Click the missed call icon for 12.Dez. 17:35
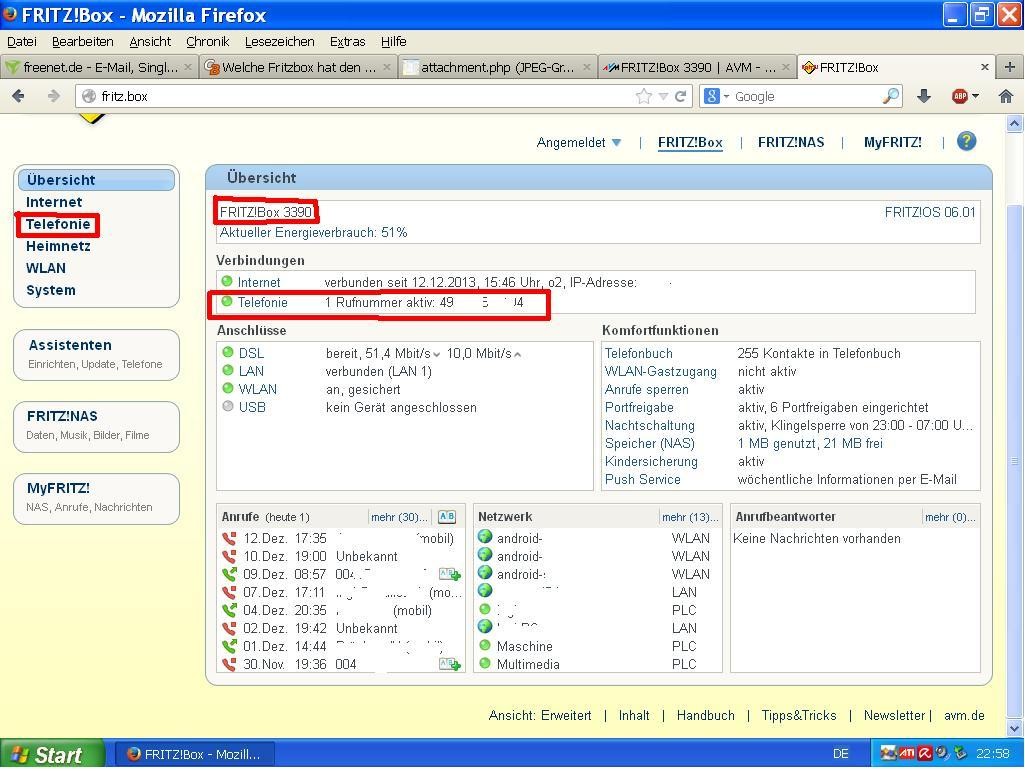The height and width of the screenshot is (771, 1025). coord(229,538)
